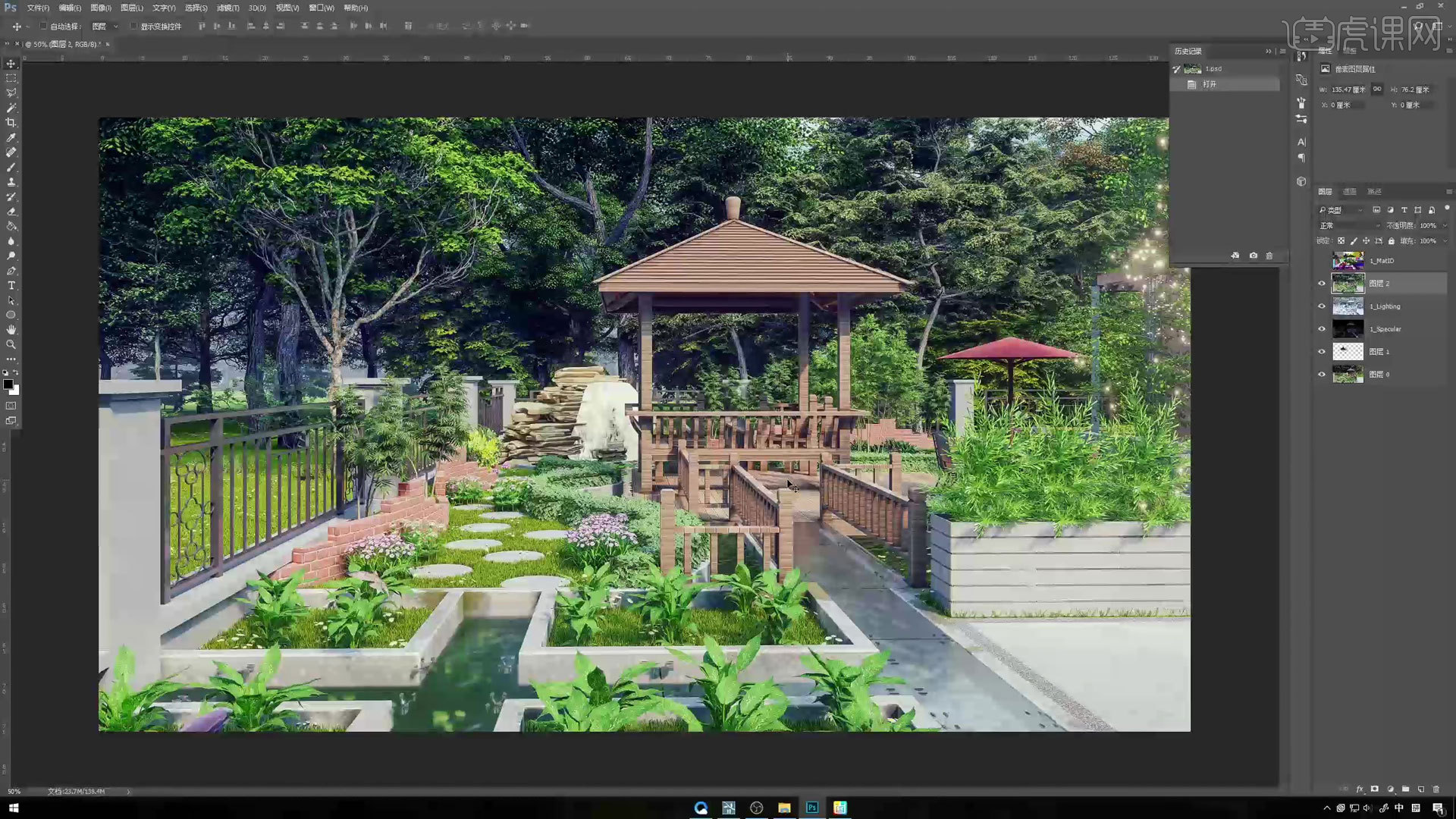This screenshot has height=819, width=1456.
Task: Toggle Quick Mask mode icon
Action: pos(11,406)
